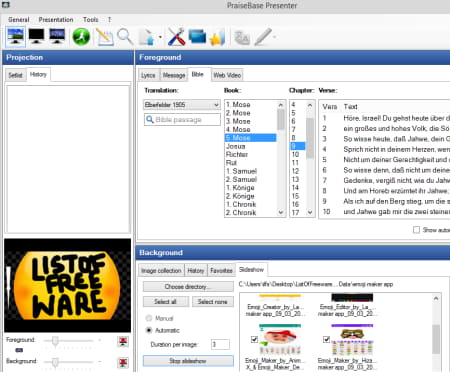The image size is (450, 372).
Task: Click the black screen monitor icon
Action: [36, 36]
